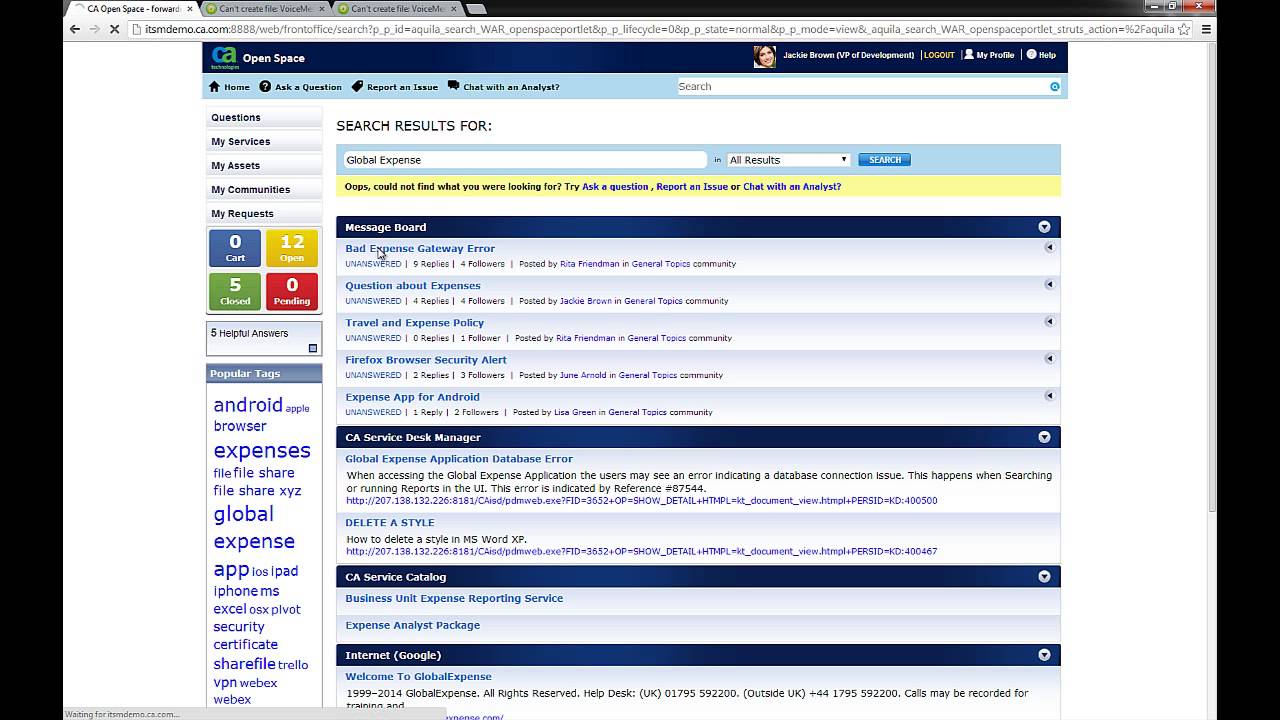Collapse the Message Board section
Screen dimensions: 1280x720
point(1044,227)
